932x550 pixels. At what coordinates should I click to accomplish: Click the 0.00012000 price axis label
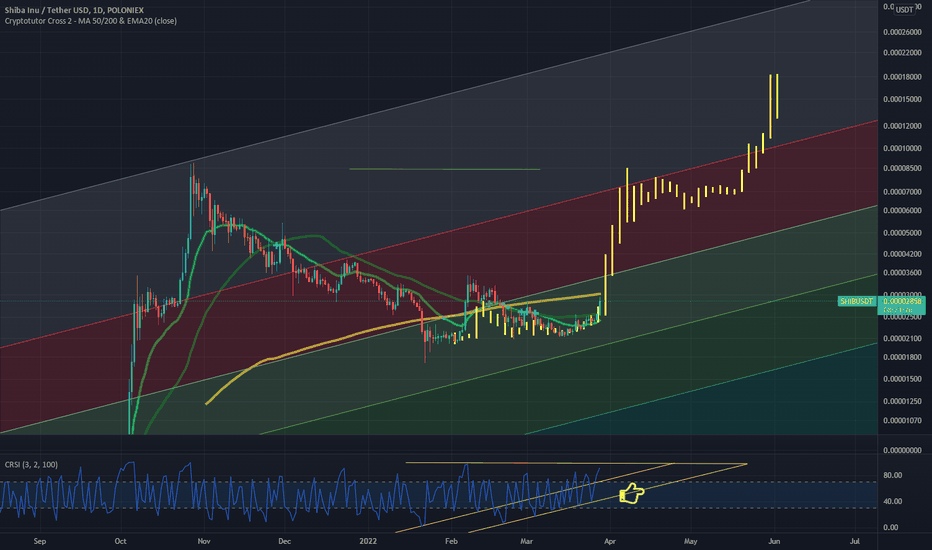[902, 126]
